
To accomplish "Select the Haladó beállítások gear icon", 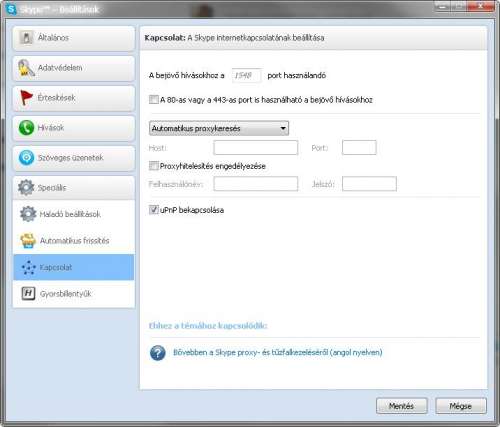I will pyautogui.click(x=28, y=214).
